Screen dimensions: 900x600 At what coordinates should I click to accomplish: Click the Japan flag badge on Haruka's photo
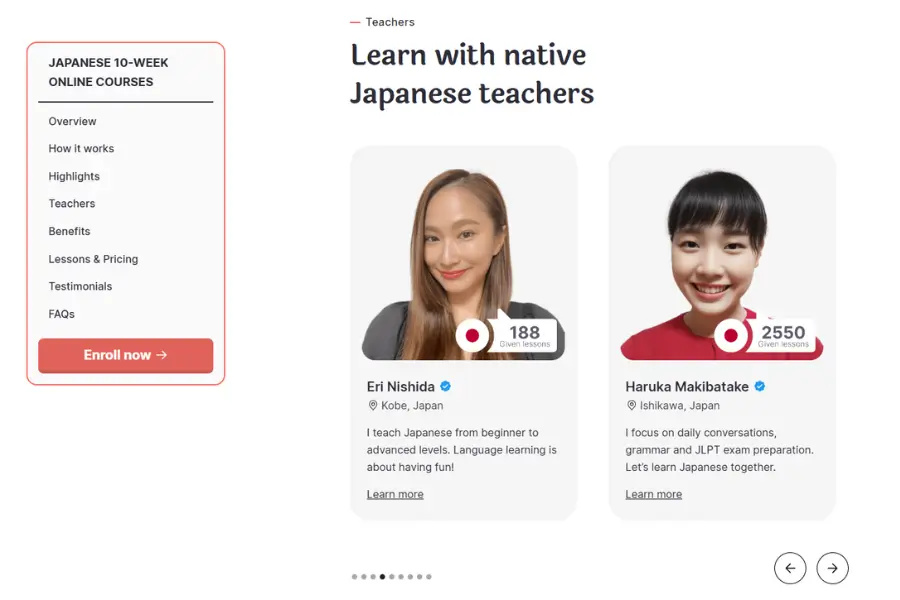pyautogui.click(x=731, y=335)
